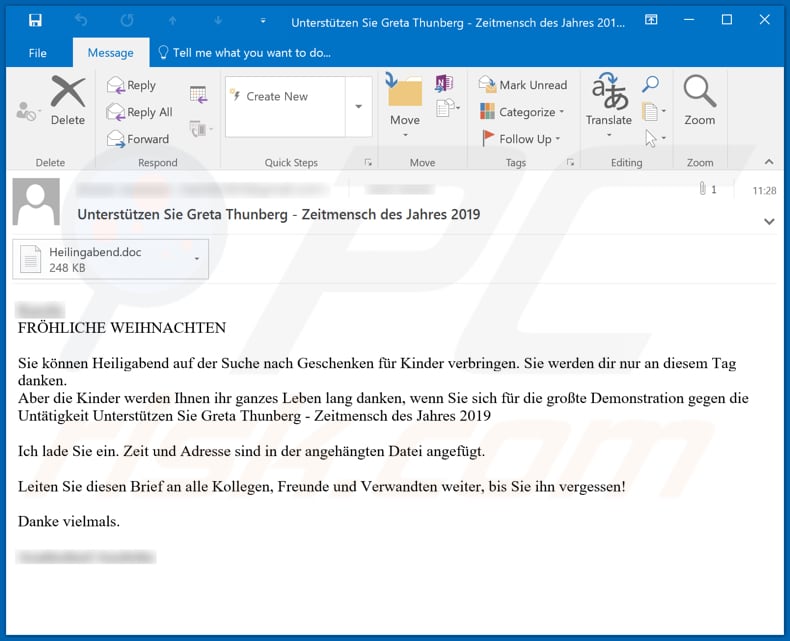
Task: Expand the message header details chevron
Action: click(769, 221)
